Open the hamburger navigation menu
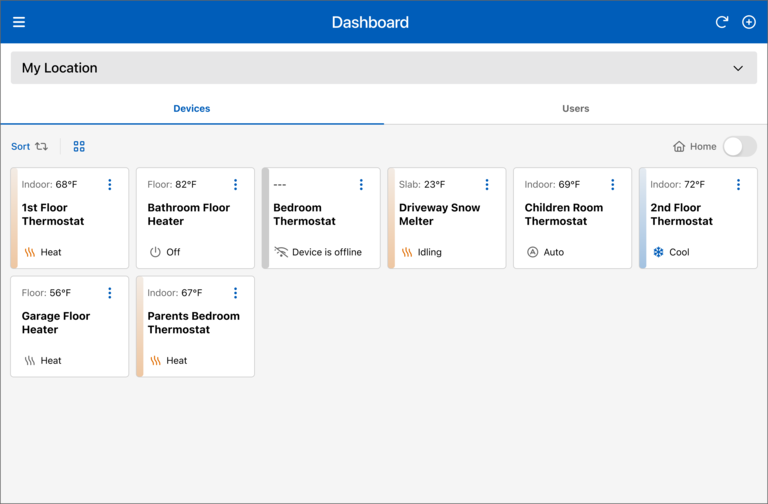This screenshot has height=504, width=768. [19, 22]
